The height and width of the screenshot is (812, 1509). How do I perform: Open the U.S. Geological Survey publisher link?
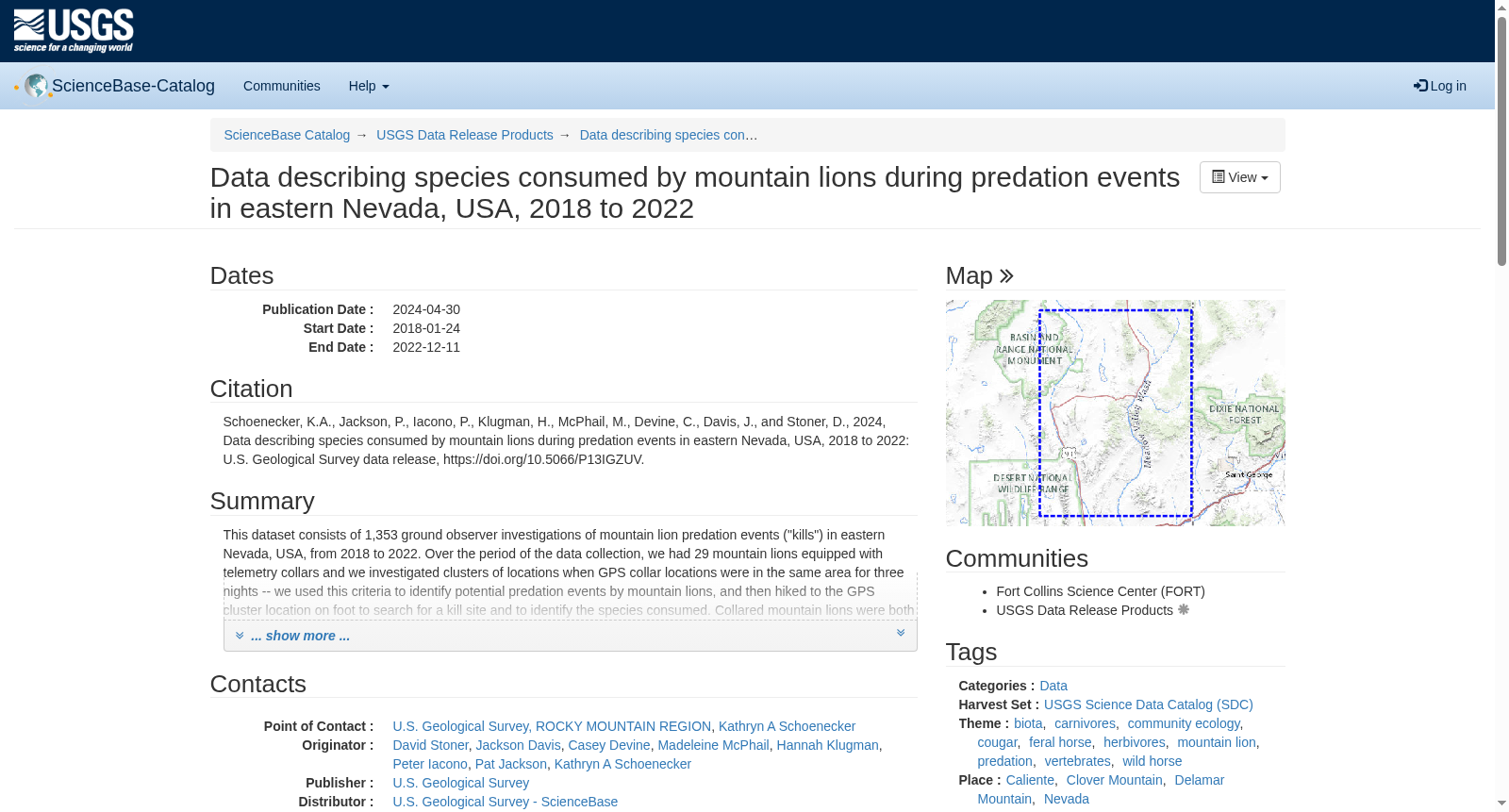[460, 783]
